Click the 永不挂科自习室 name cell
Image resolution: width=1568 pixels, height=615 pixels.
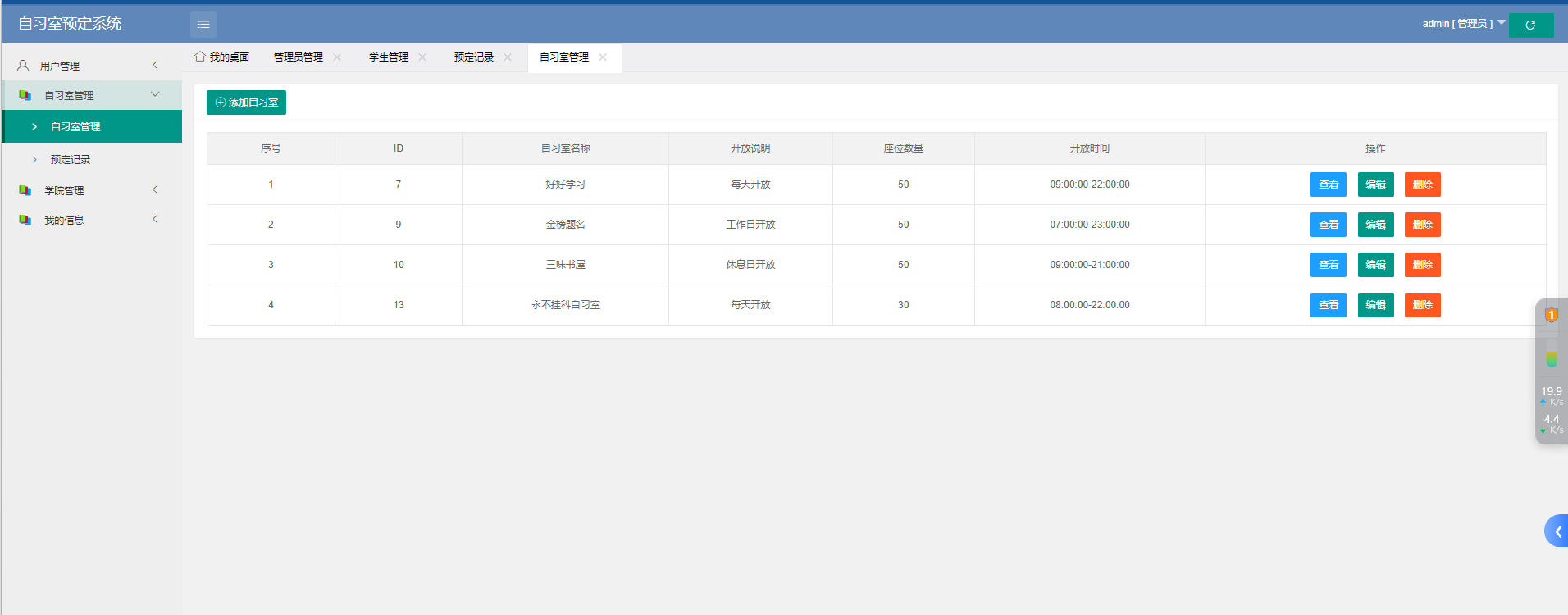coord(565,305)
